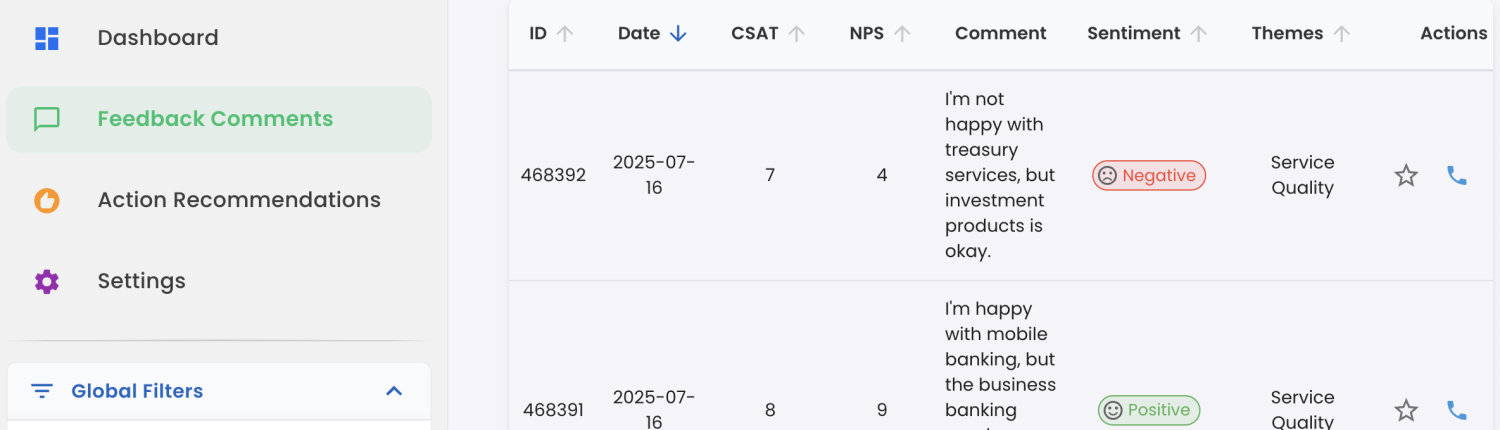
Task: Star the feedback comment 468391
Action: pos(1406,410)
